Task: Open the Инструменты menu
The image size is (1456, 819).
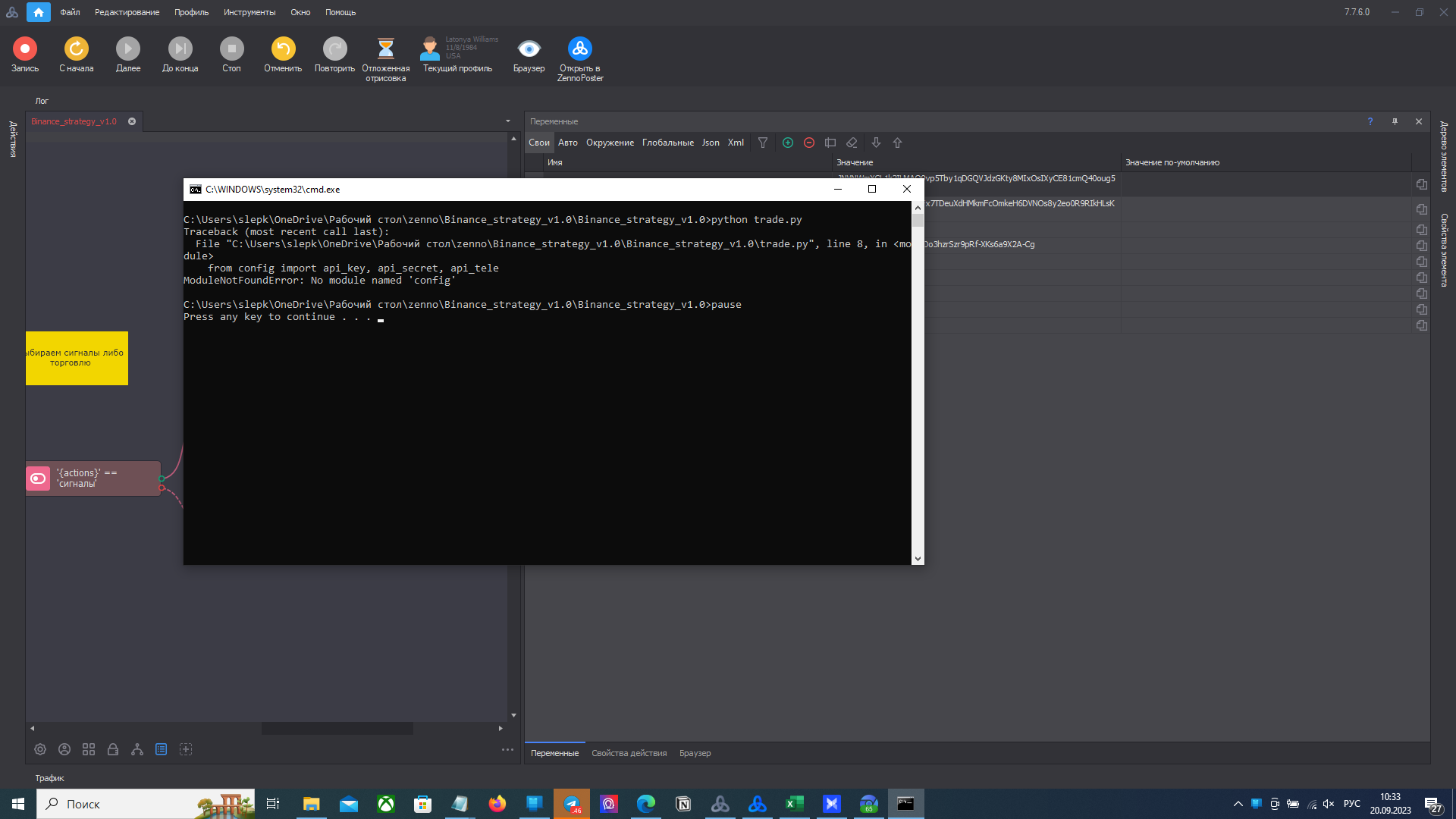Action: [x=249, y=12]
